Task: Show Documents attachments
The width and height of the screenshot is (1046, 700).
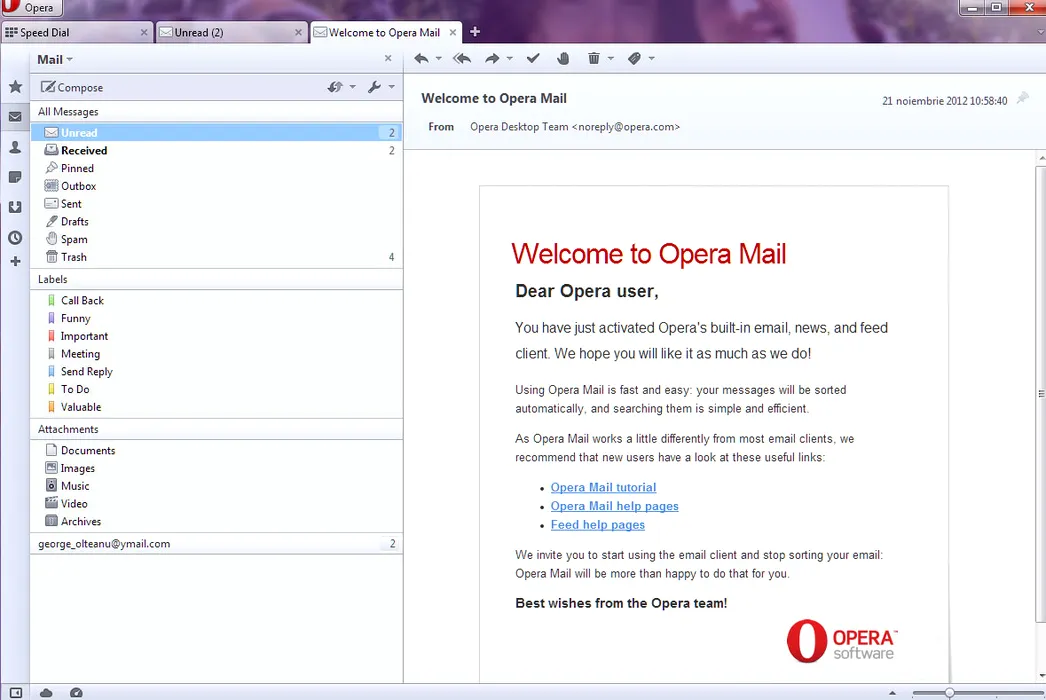Action: tap(217, 450)
